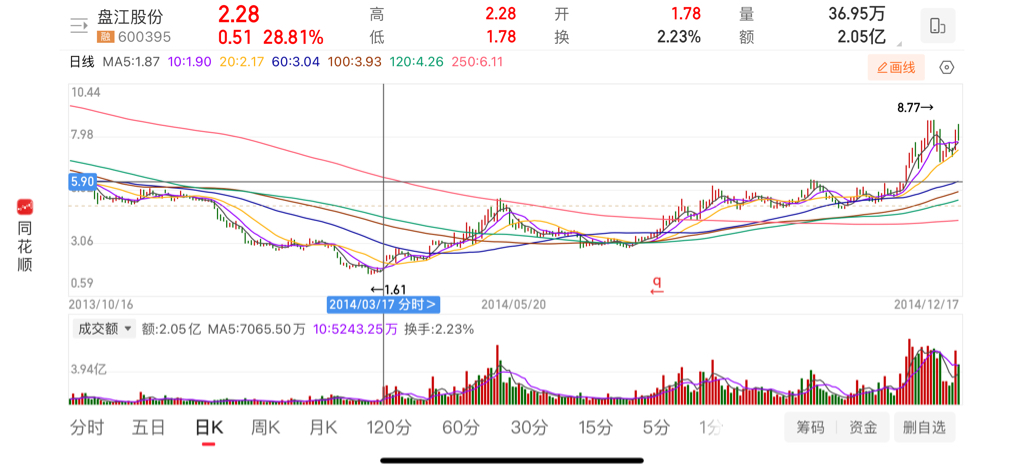1024x473 pixels.
Task: Tap the 1.61 low price annotation
Action: click(388, 289)
